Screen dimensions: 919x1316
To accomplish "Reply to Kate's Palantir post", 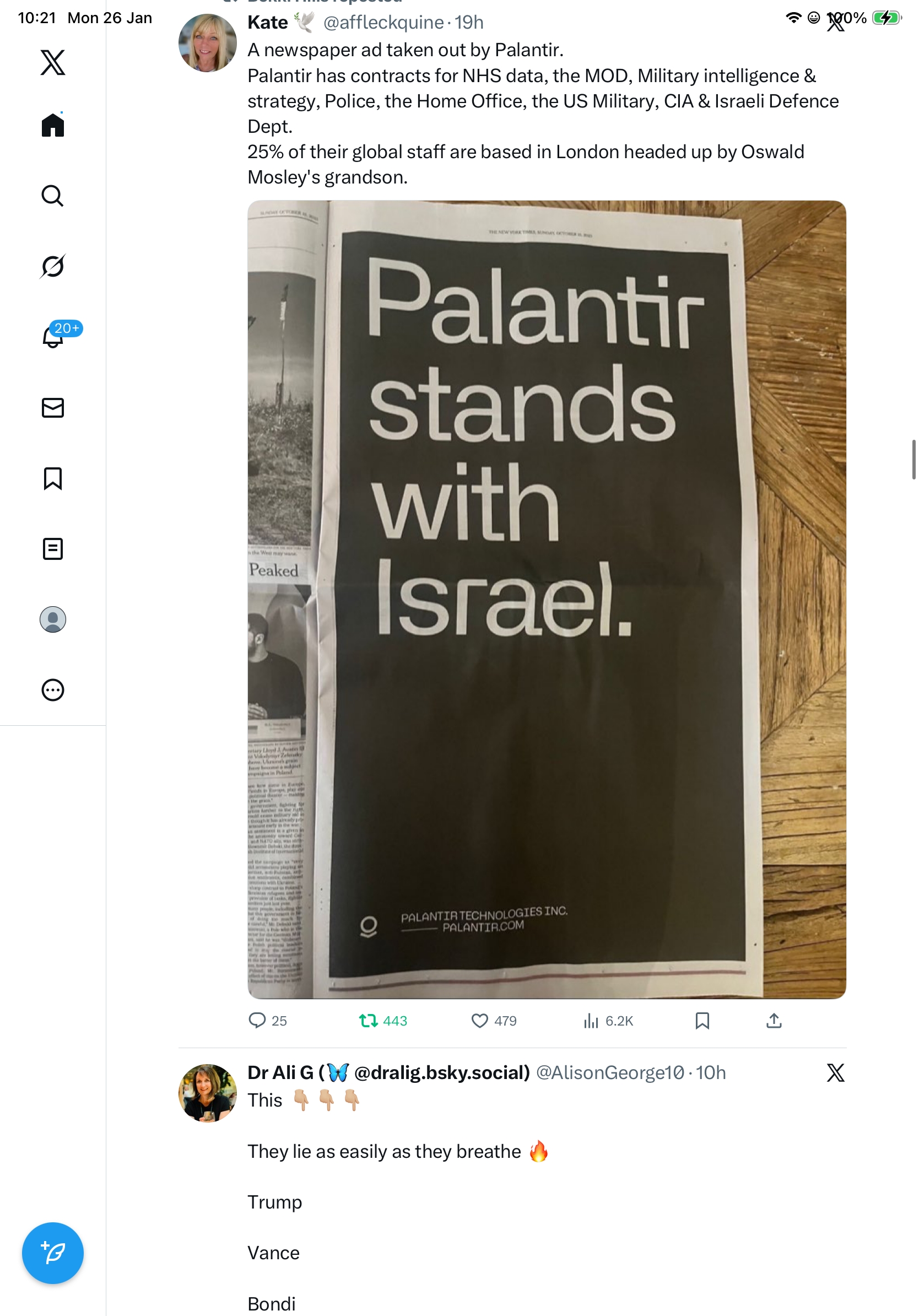I will click(257, 1020).
